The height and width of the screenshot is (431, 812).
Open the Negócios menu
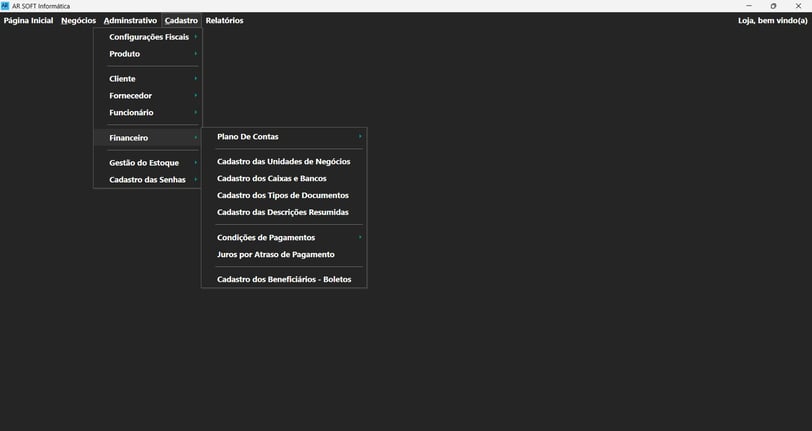tap(78, 21)
